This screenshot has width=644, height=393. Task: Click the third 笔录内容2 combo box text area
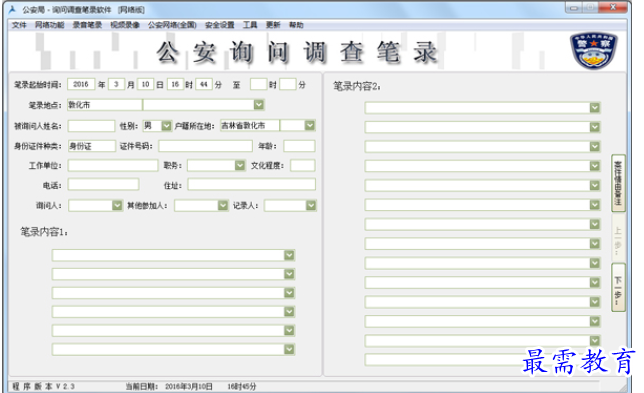click(478, 147)
